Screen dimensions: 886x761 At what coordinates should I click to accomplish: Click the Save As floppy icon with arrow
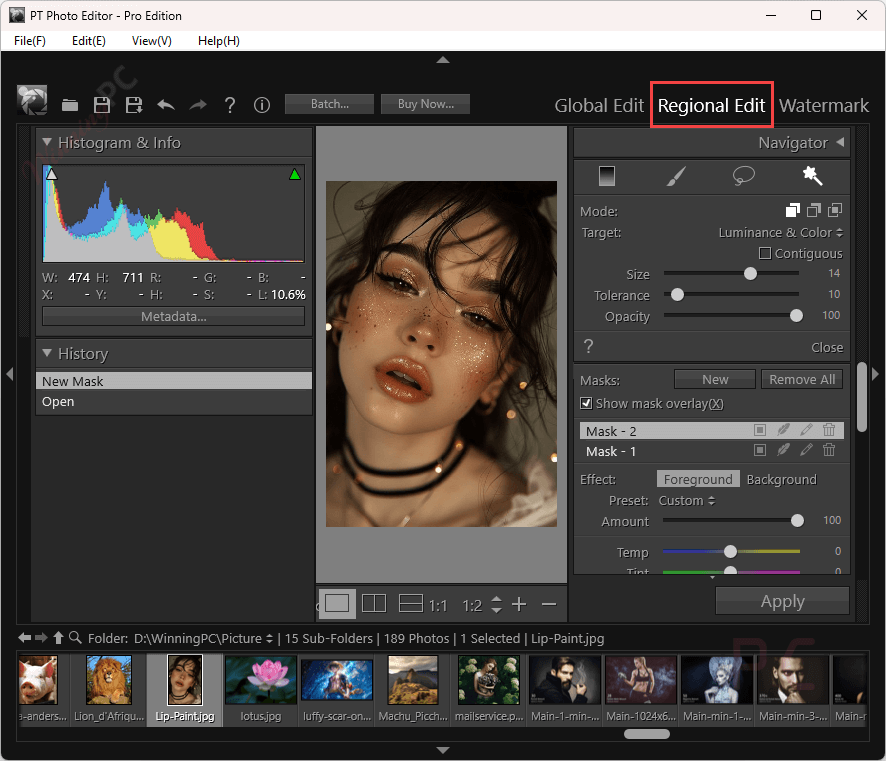click(134, 105)
